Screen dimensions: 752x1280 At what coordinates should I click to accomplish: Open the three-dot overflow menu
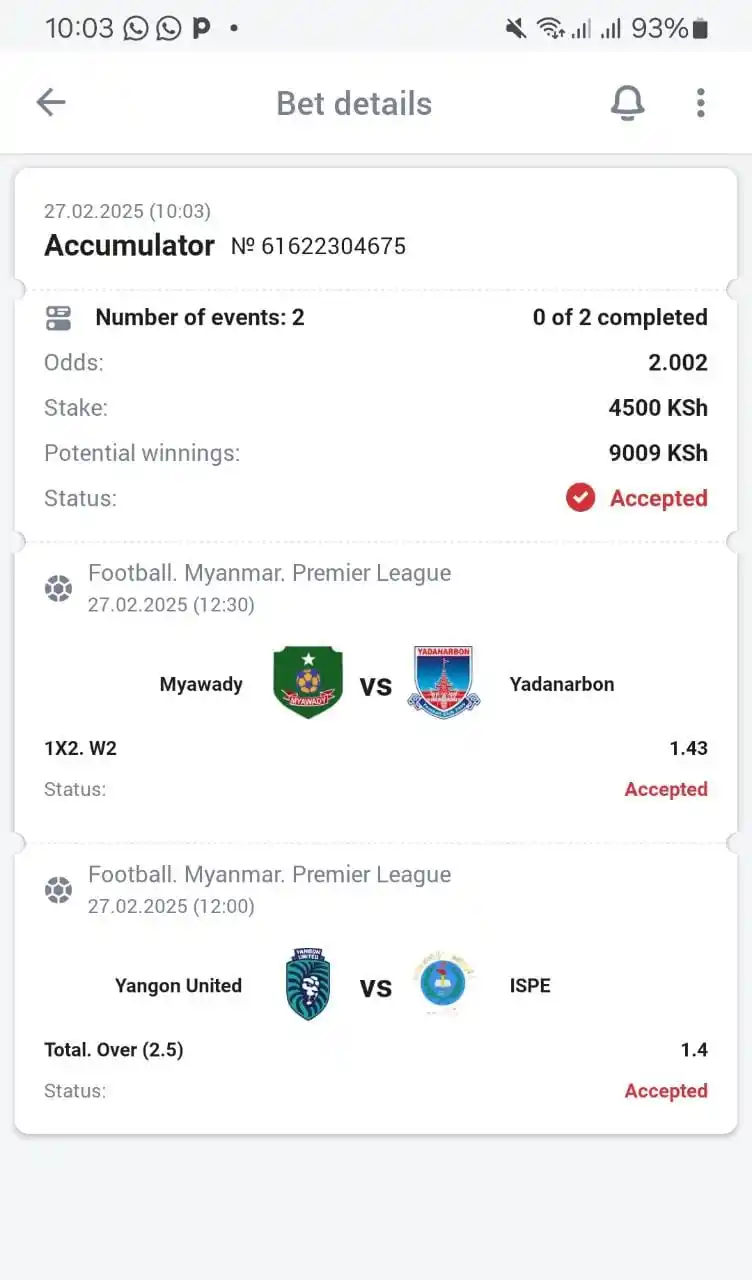point(701,103)
